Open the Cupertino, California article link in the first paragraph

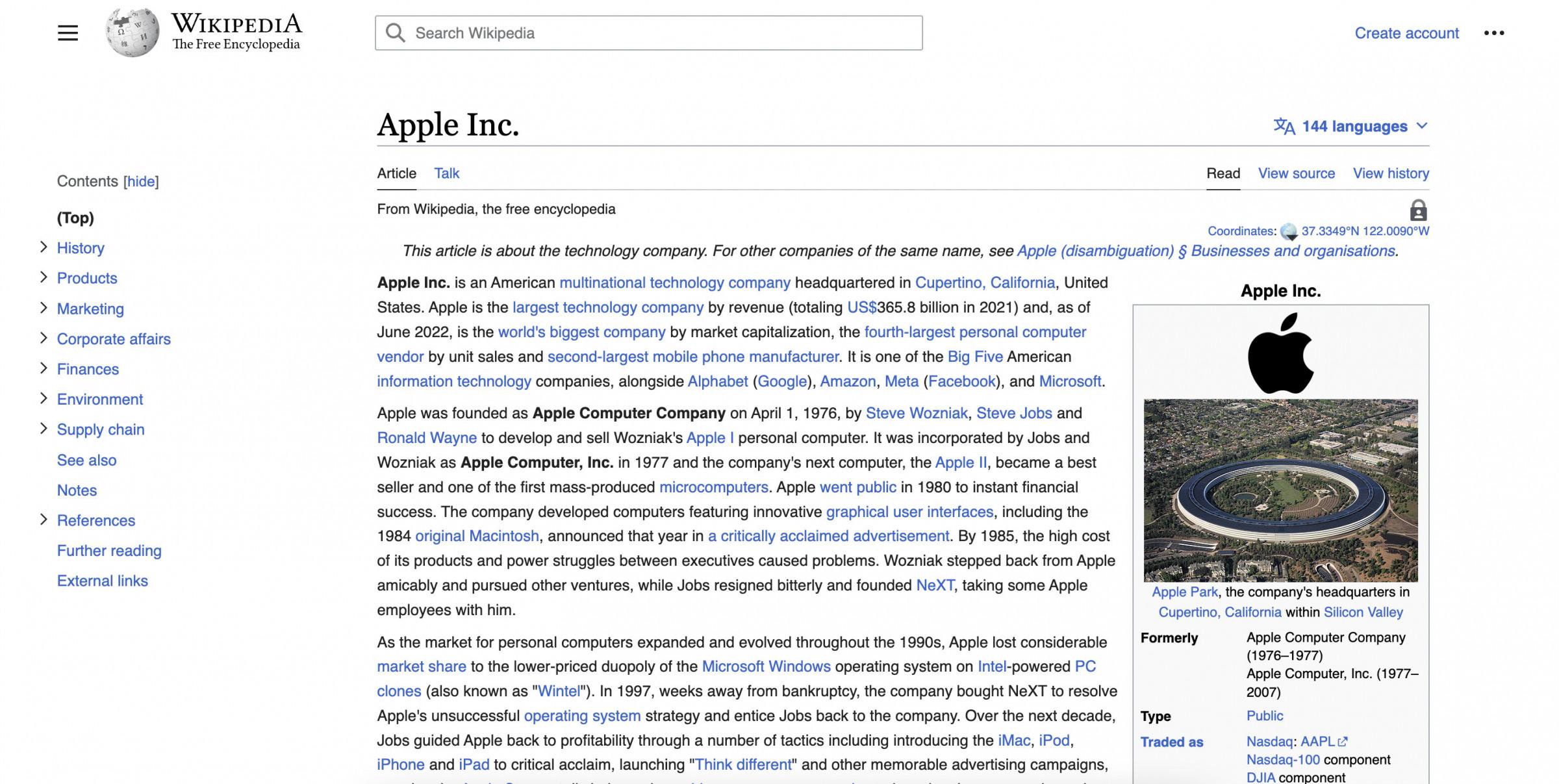coord(985,283)
